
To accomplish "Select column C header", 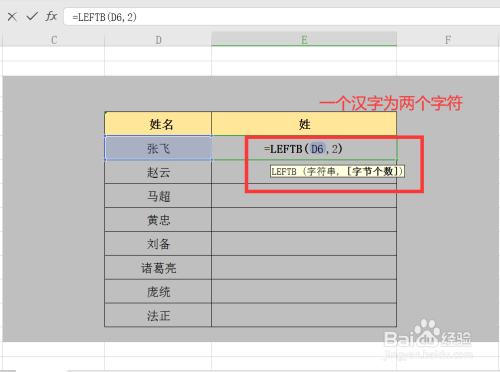I will click(54, 40).
